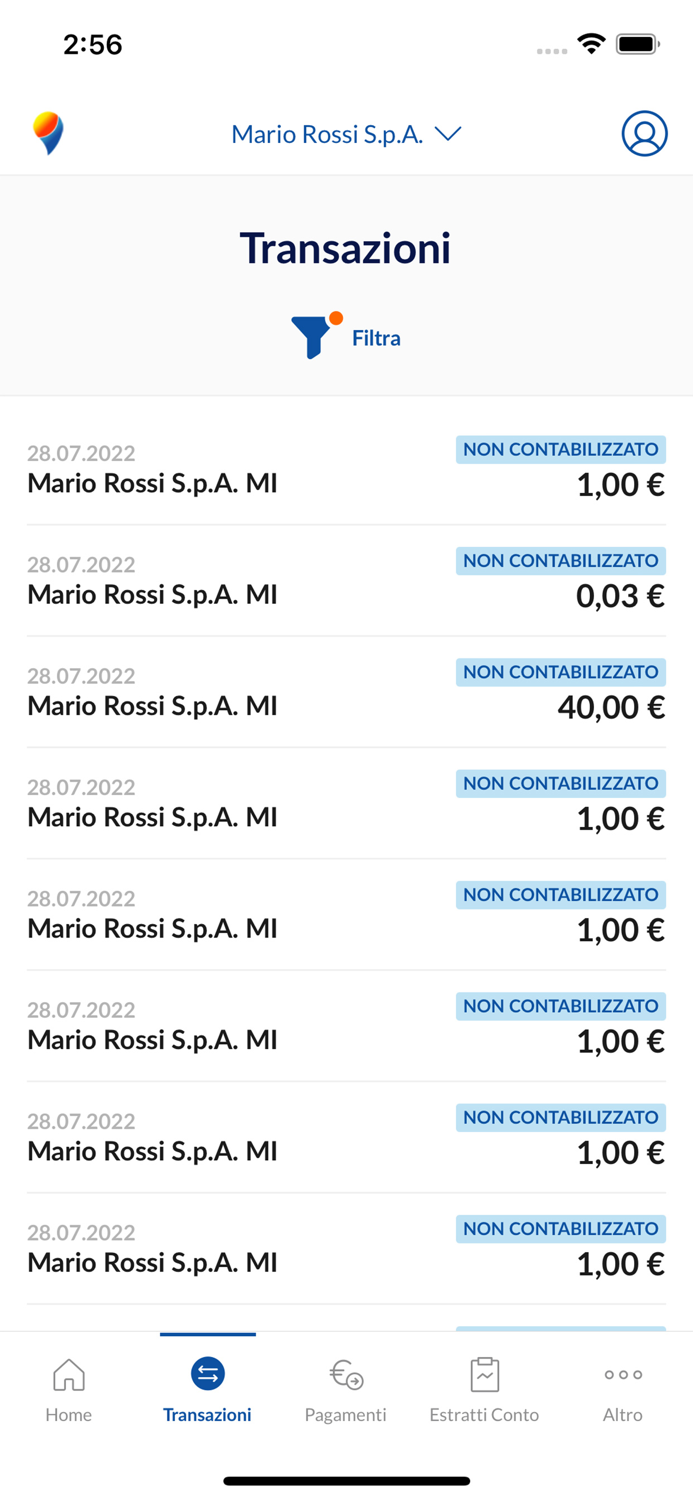Open the Filtra link
Viewport: 693px width, 1500px height.
pos(376,338)
